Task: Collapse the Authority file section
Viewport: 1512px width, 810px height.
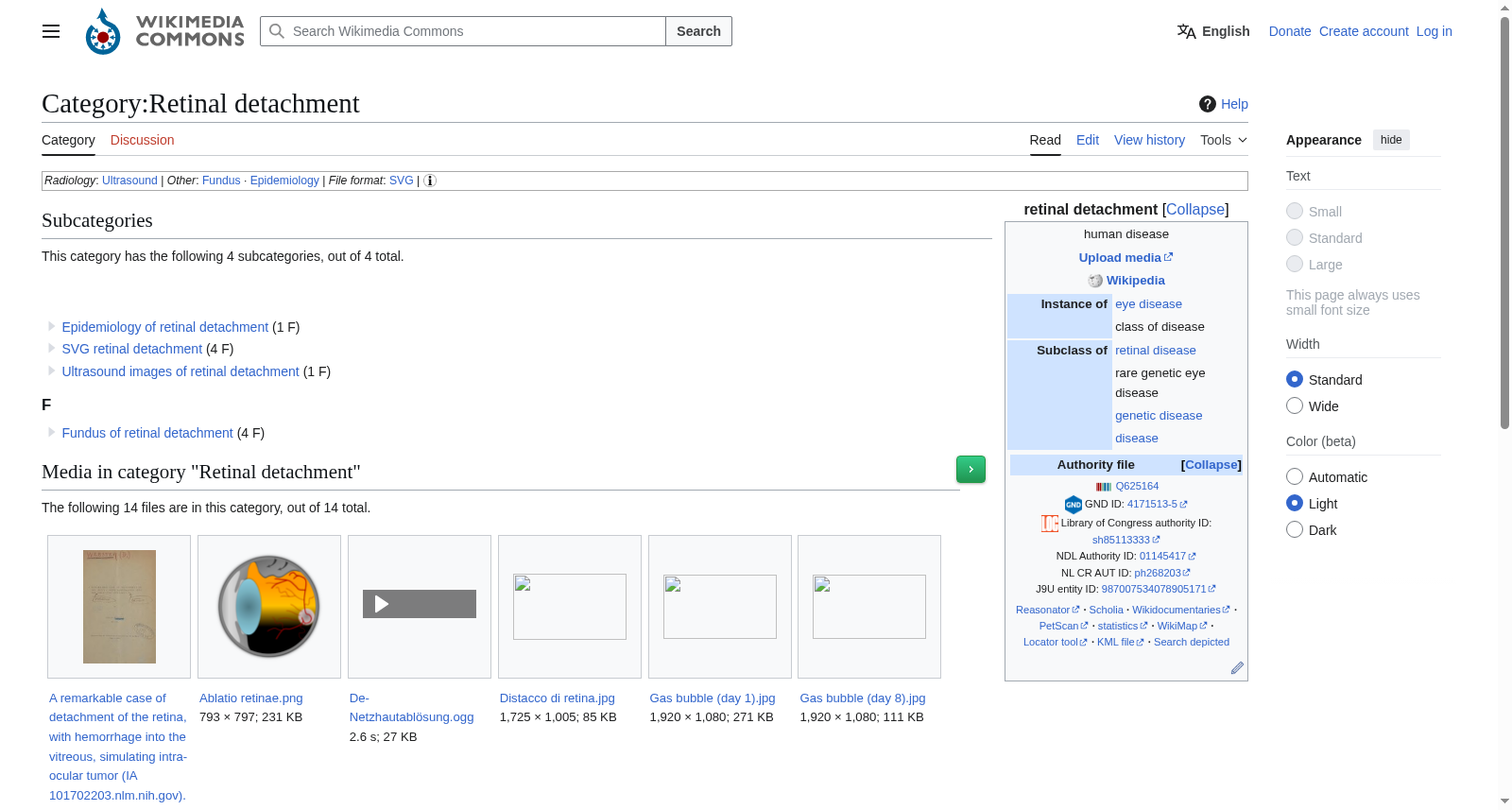Action: (1211, 465)
